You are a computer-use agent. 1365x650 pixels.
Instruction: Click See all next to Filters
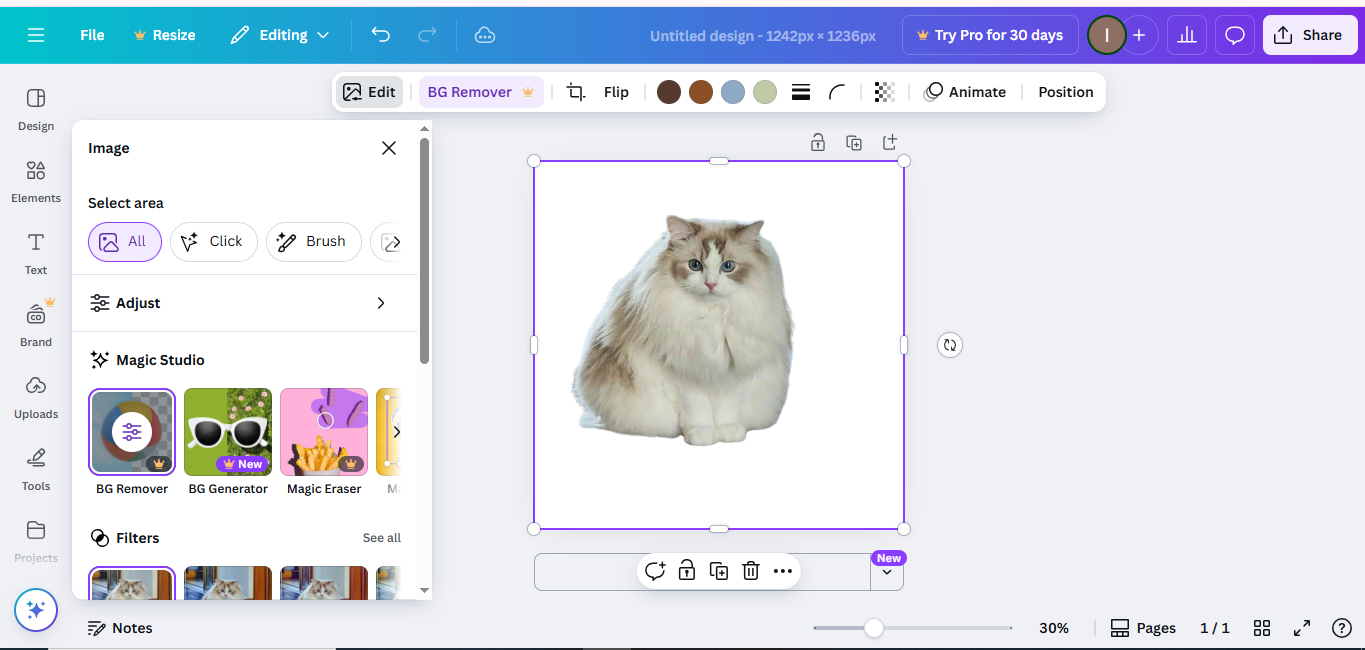click(x=381, y=537)
